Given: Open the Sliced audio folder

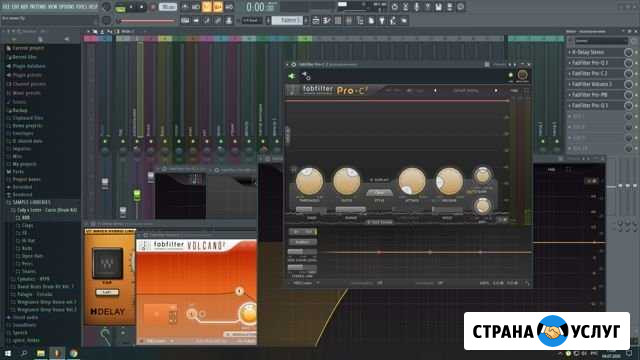Looking at the screenshot, I should click(x=25, y=317).
